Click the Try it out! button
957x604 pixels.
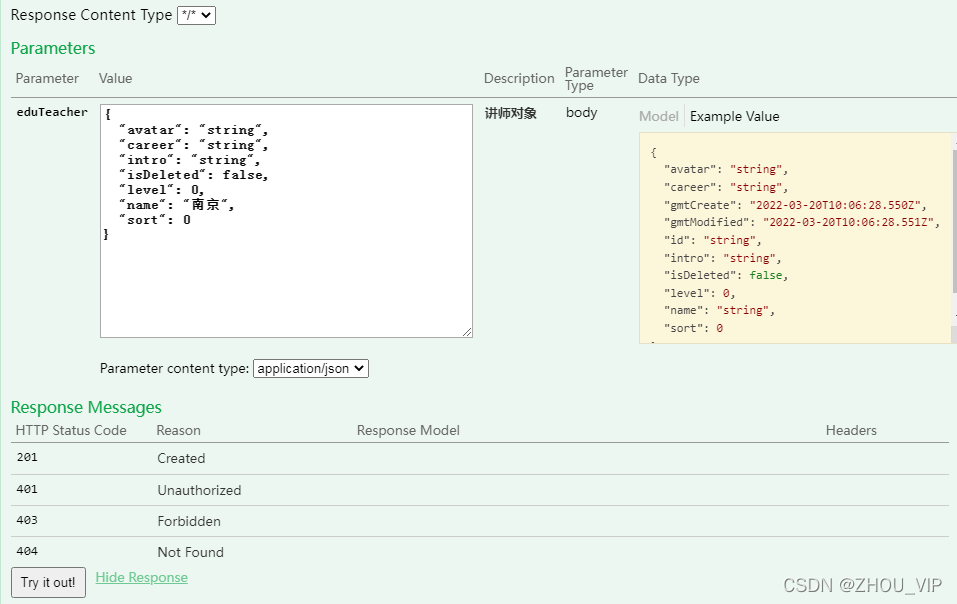(48, 582)
